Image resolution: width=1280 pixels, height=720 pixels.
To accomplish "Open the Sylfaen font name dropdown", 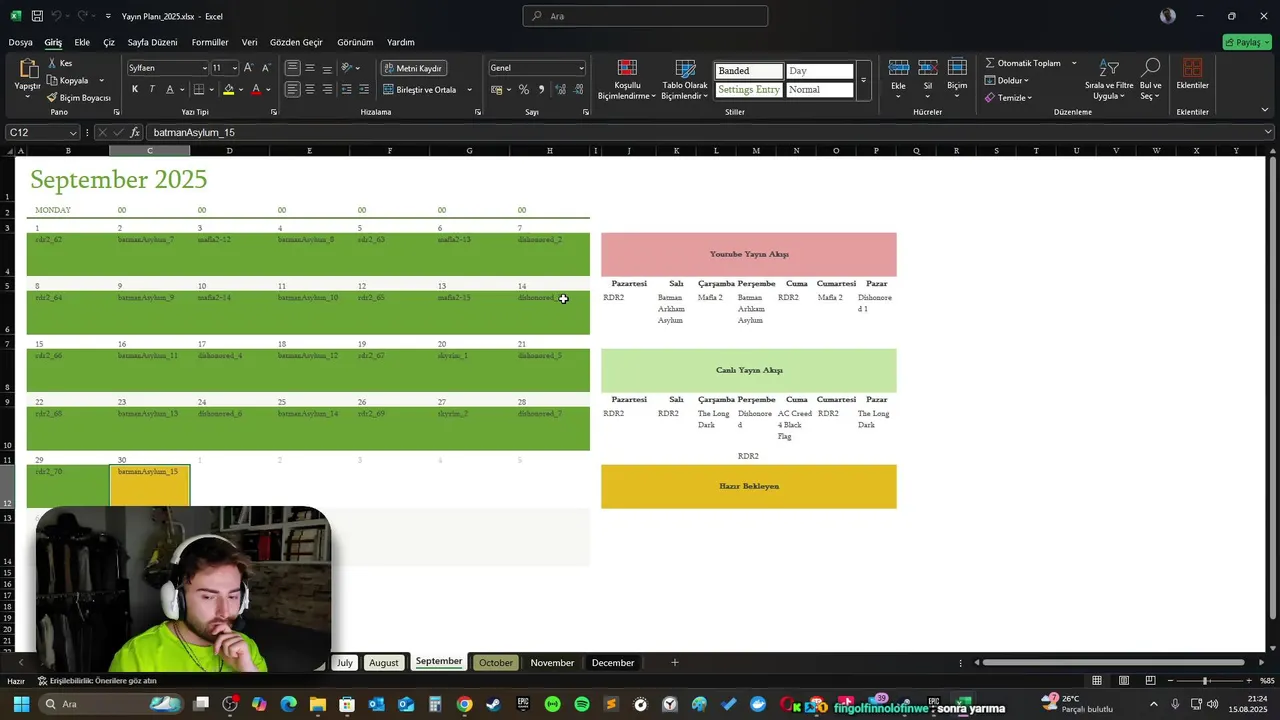I will (203, 68).
